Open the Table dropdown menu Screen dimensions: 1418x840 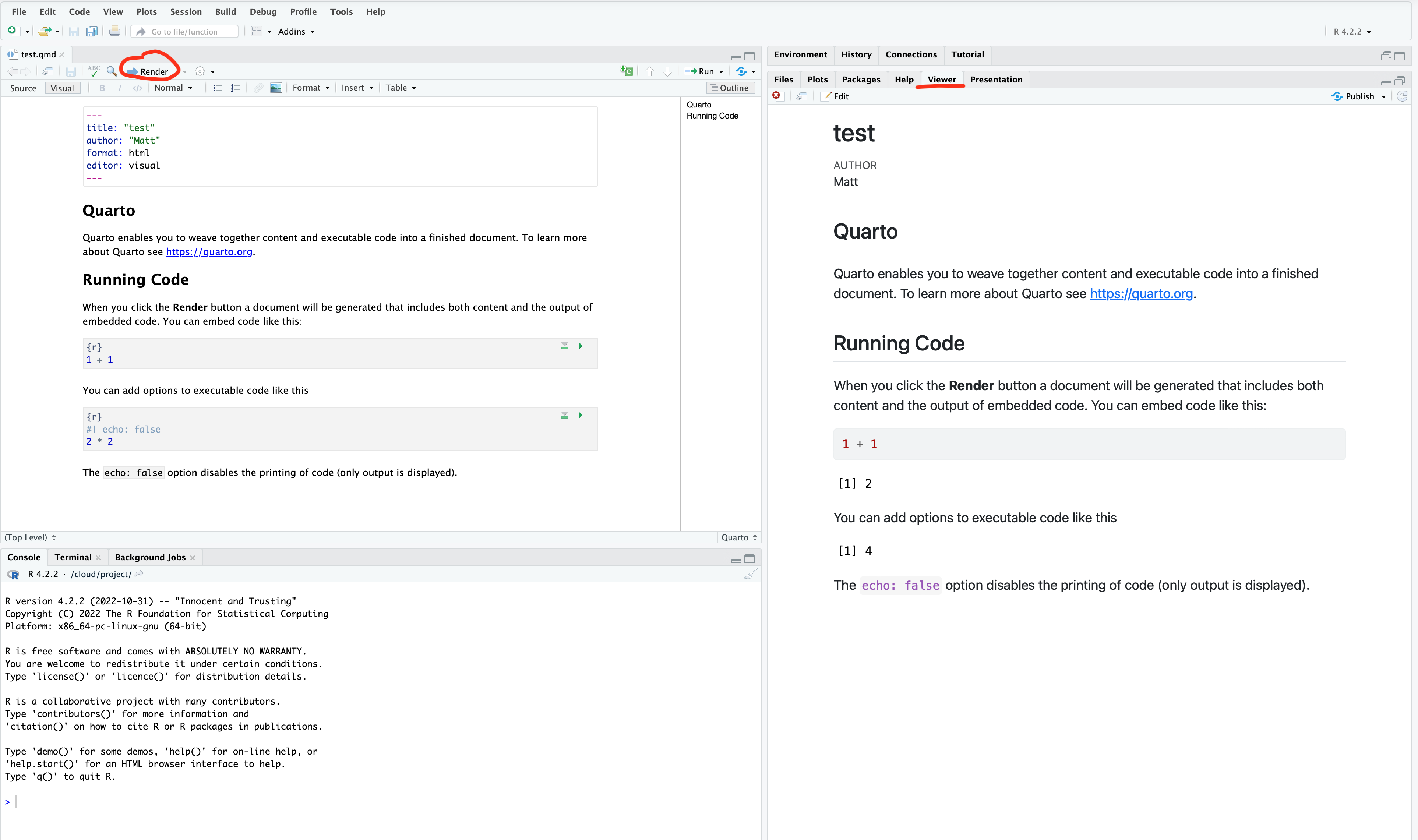point(400,88)
